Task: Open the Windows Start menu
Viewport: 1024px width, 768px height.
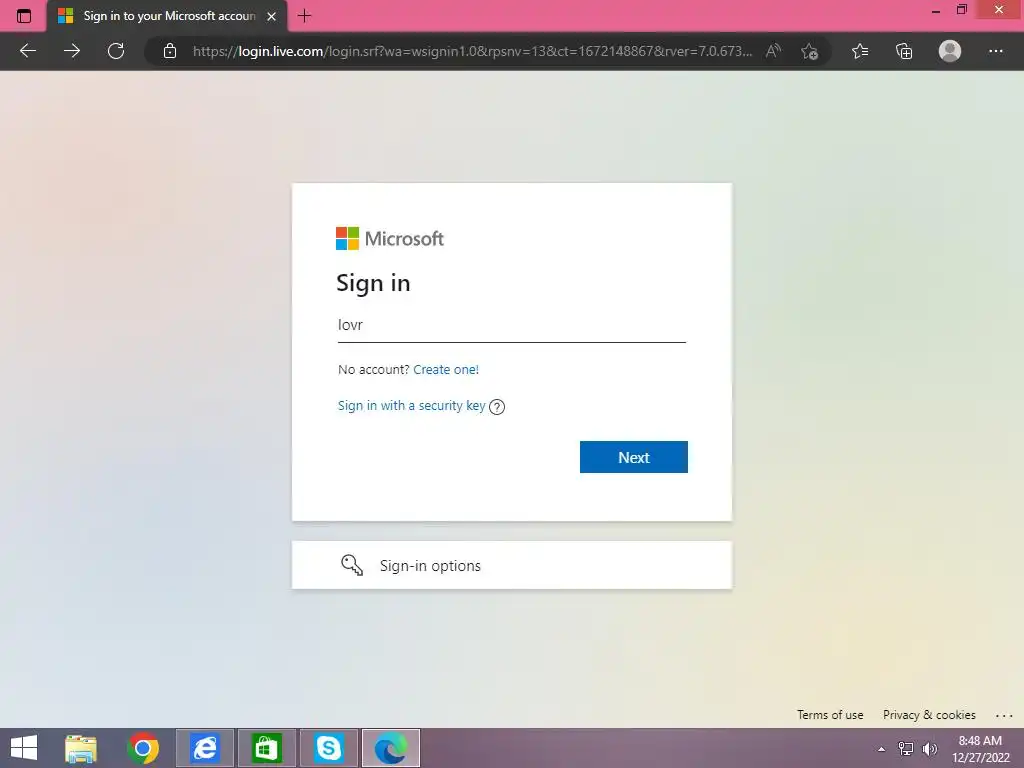Action: click(24, 748)
